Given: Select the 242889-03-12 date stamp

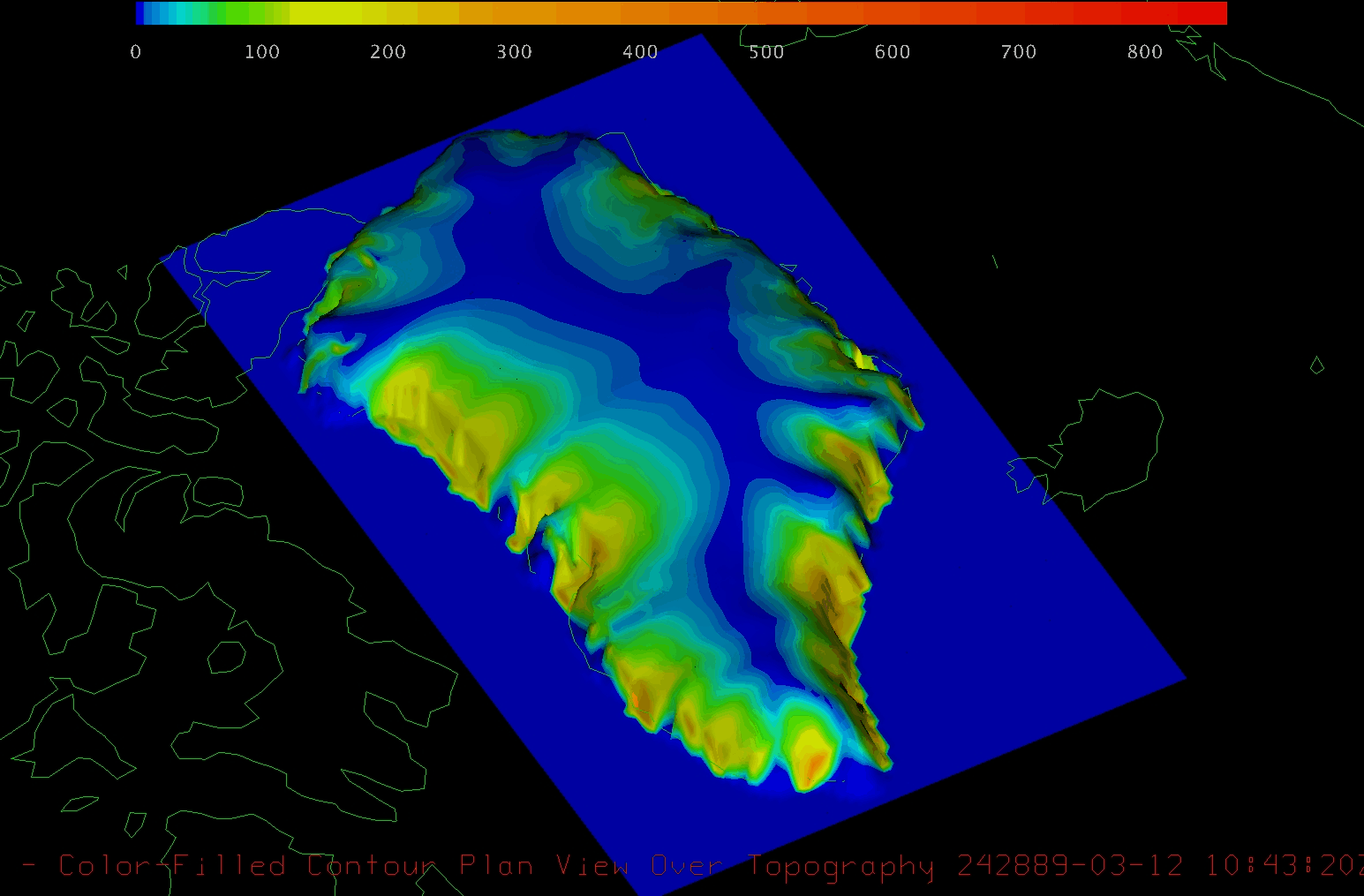Looking at the screenshot, I should coord(1070,866).
